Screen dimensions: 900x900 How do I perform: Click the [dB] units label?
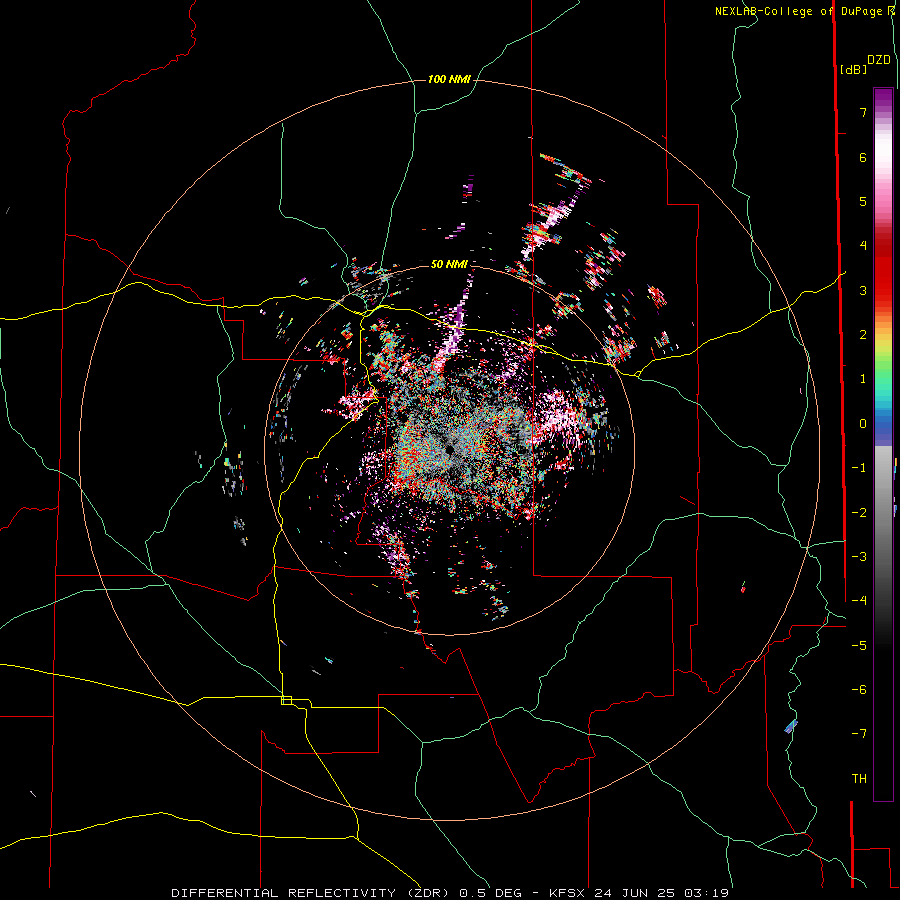[854, 69]
